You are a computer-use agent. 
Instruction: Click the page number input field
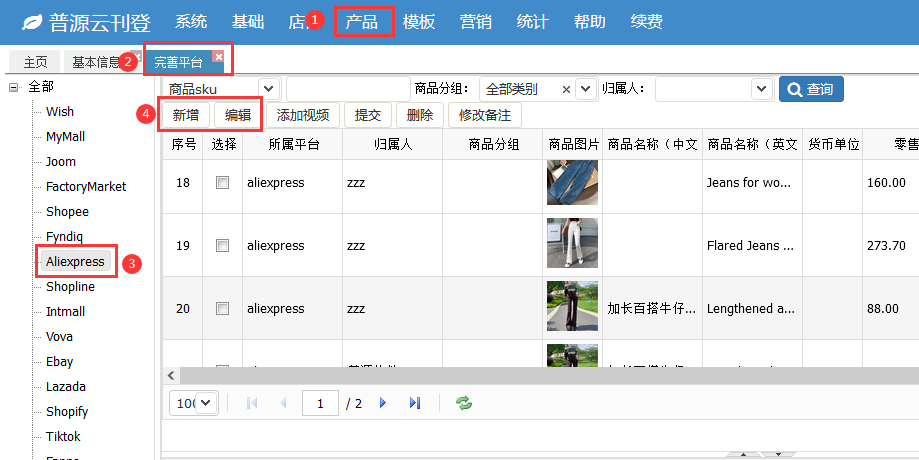coord(320,403)
